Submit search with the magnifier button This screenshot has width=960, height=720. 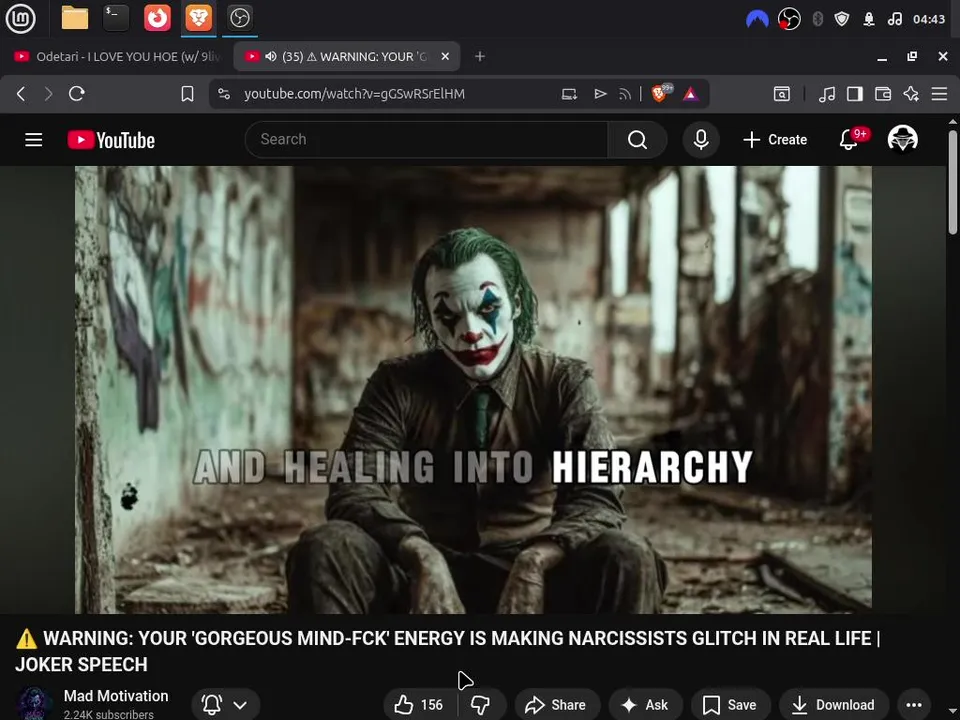pos(637,140)
